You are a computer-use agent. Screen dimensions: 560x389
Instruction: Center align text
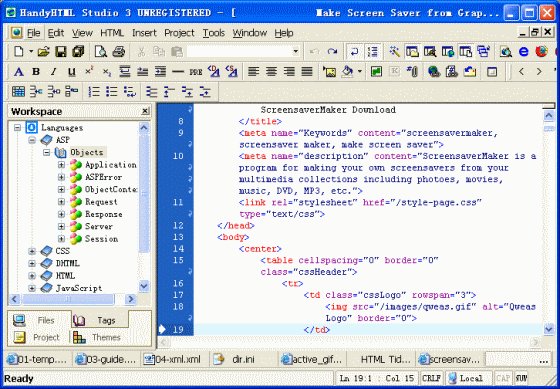coord(271,72)
